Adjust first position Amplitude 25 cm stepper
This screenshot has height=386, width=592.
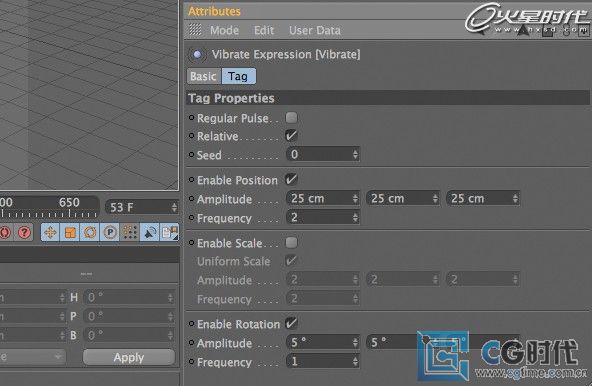point(355,198)
